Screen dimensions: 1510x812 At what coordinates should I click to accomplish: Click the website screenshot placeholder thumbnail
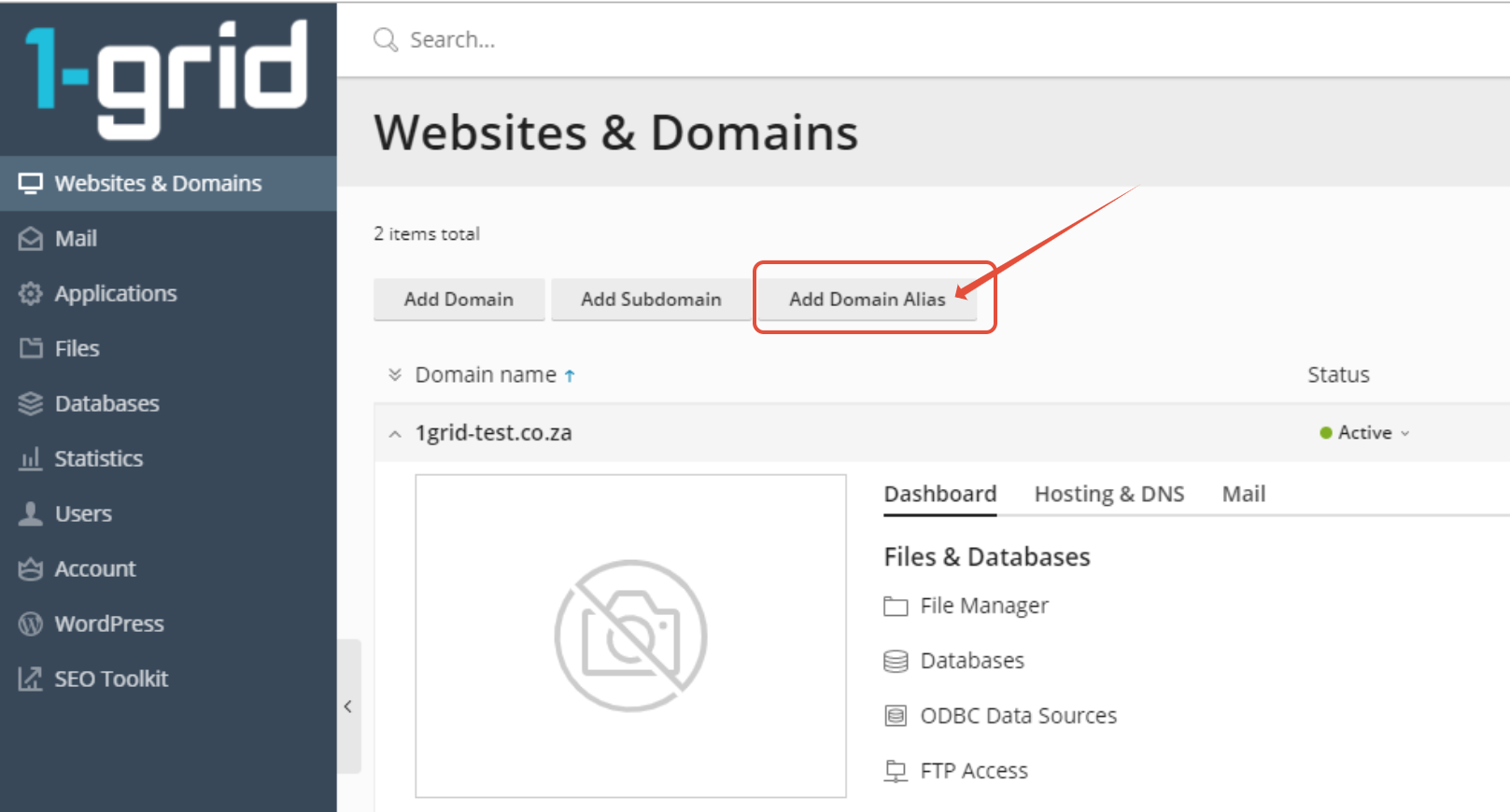[631, 636]
